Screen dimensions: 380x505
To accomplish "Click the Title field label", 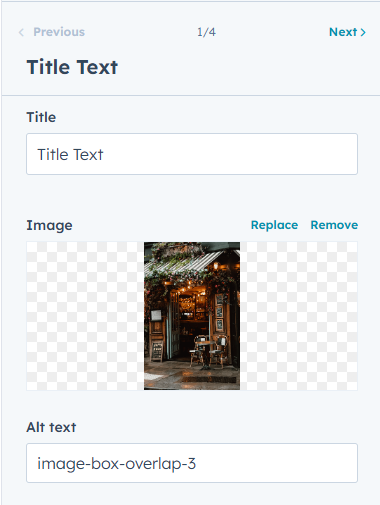I will [x=41, y=117].
